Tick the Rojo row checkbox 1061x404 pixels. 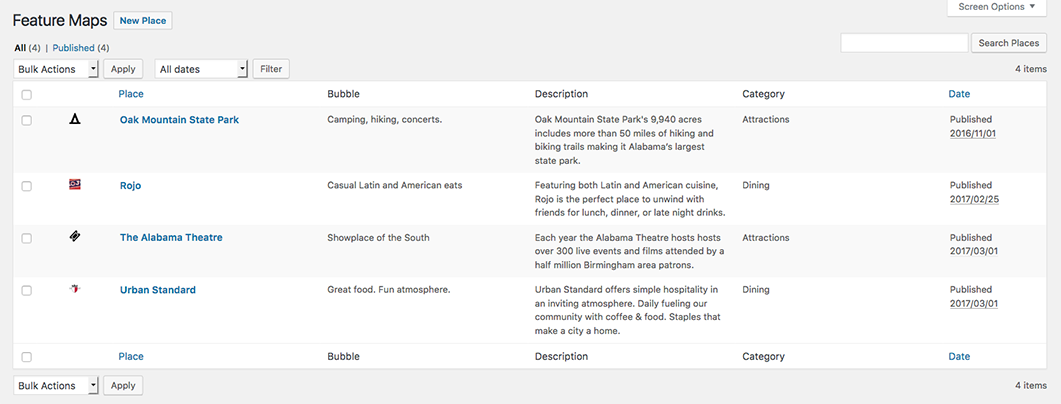click(x=26, y=186)
